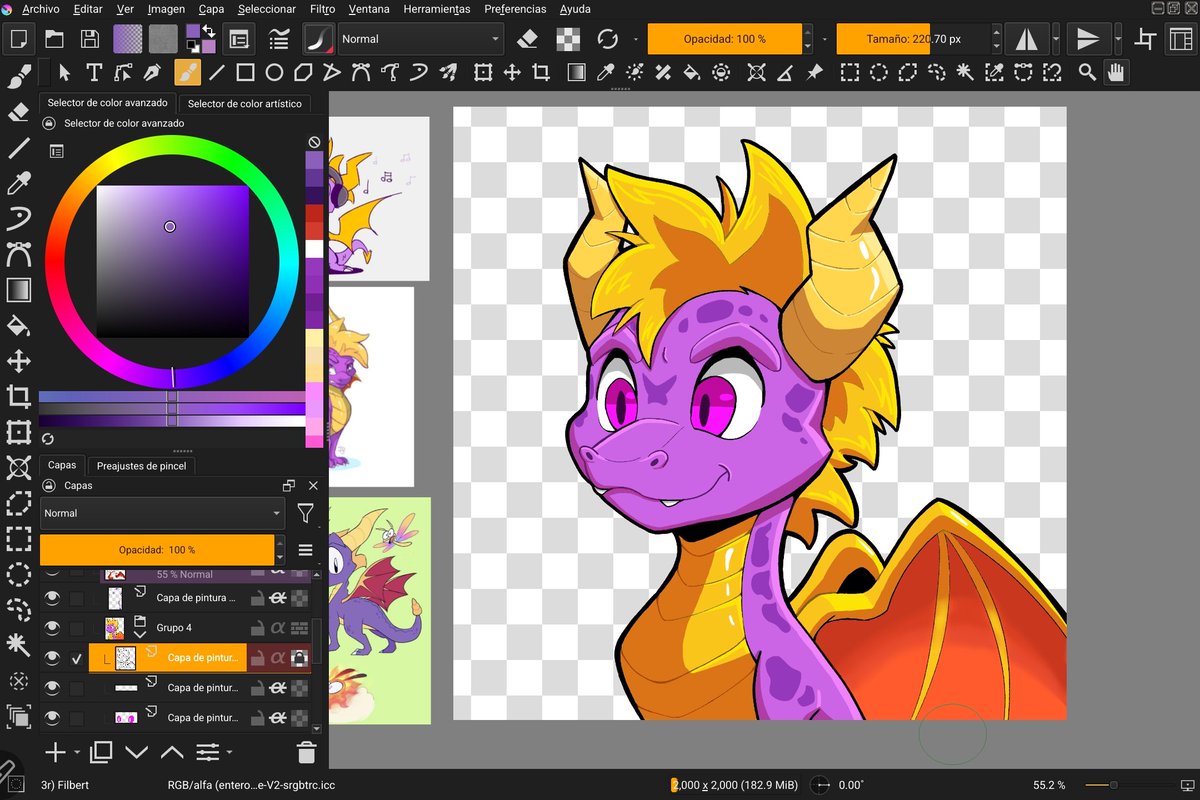Toggle wrap-around mode icon
Screen dimensions: 1200x800
(1146, 39)
